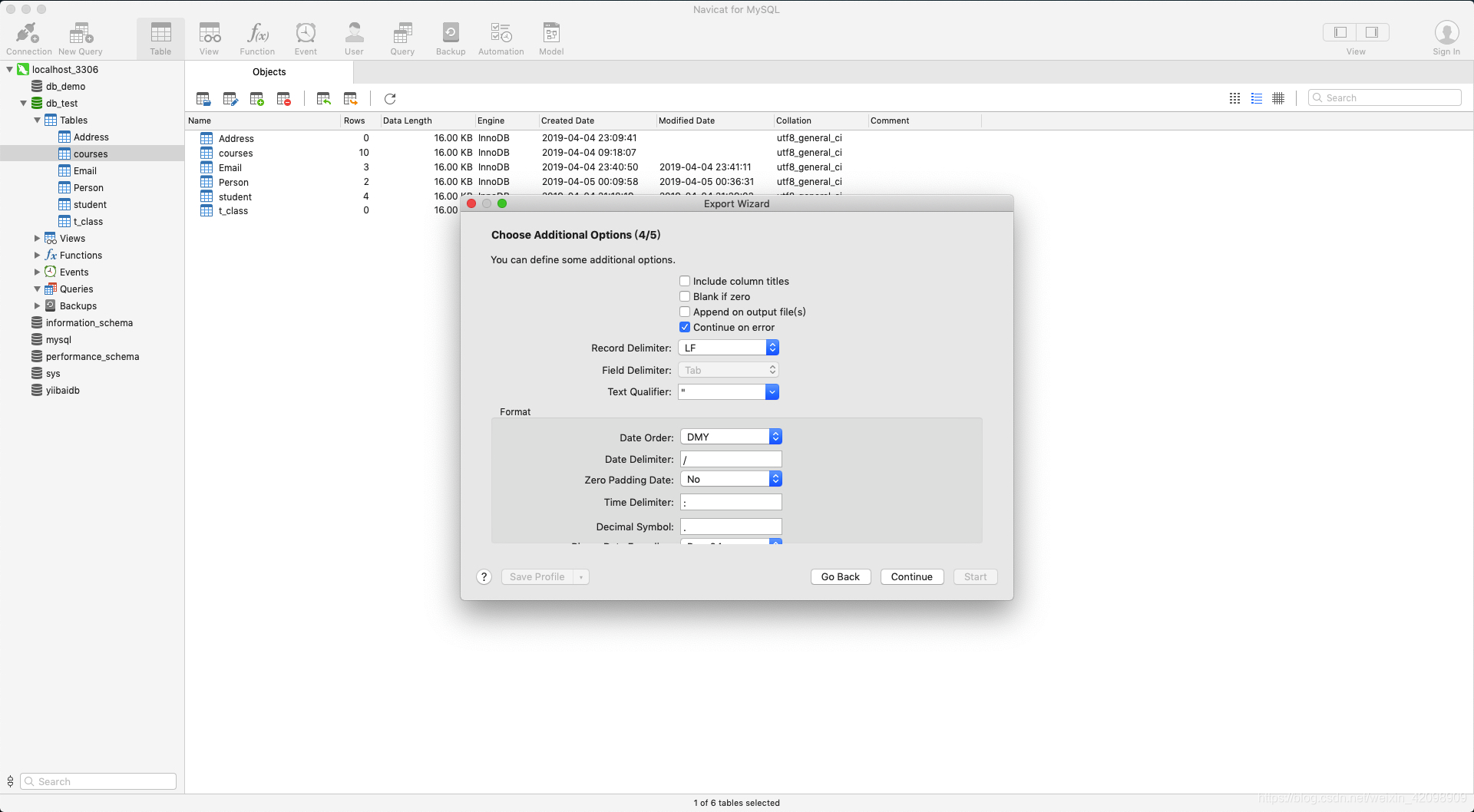Open the Event toolbar icon
Screen dimensions: 1474x812
point(306,38)
